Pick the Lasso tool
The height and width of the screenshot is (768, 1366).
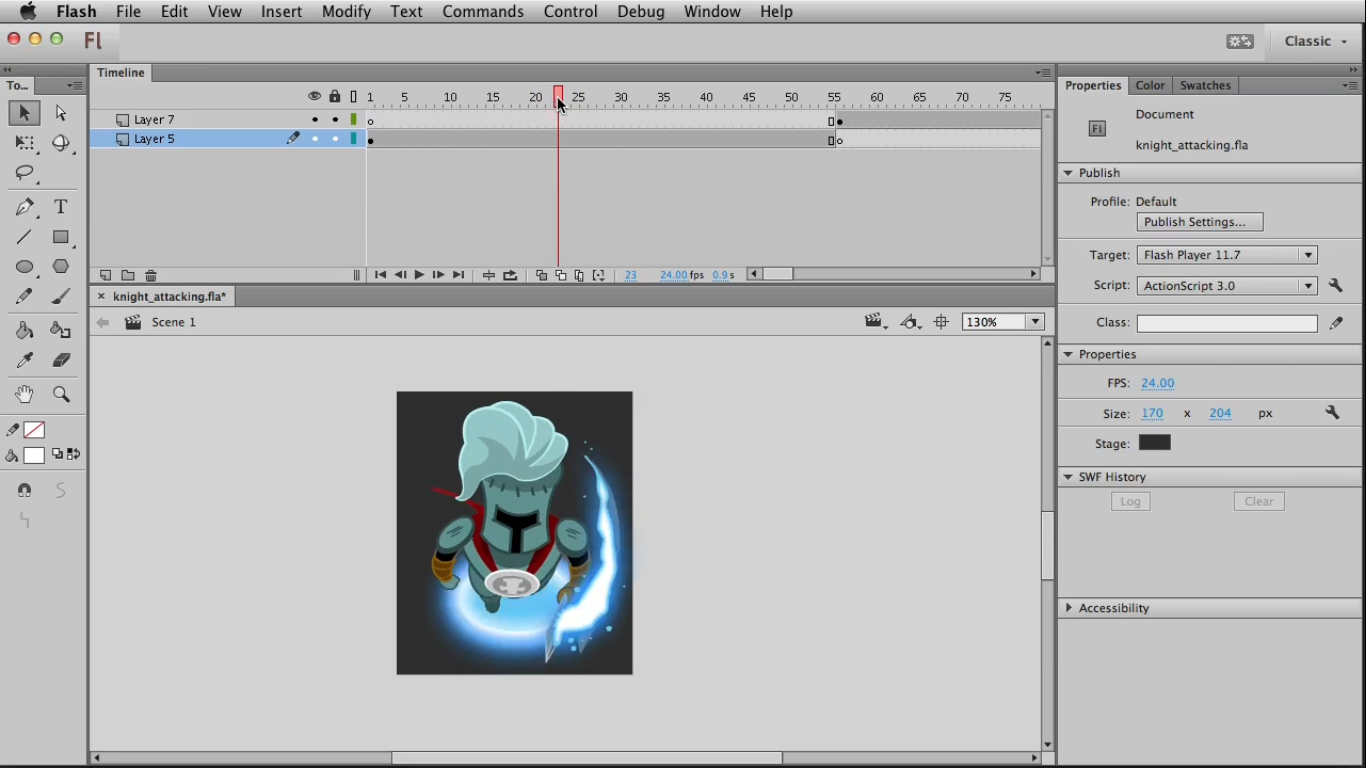[25, 173]
